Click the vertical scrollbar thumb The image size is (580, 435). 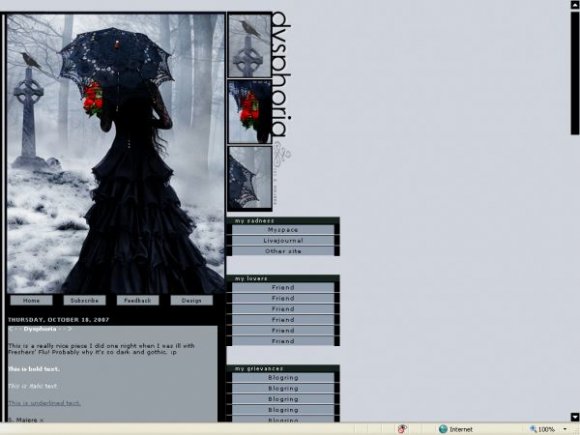pos(575,72)
